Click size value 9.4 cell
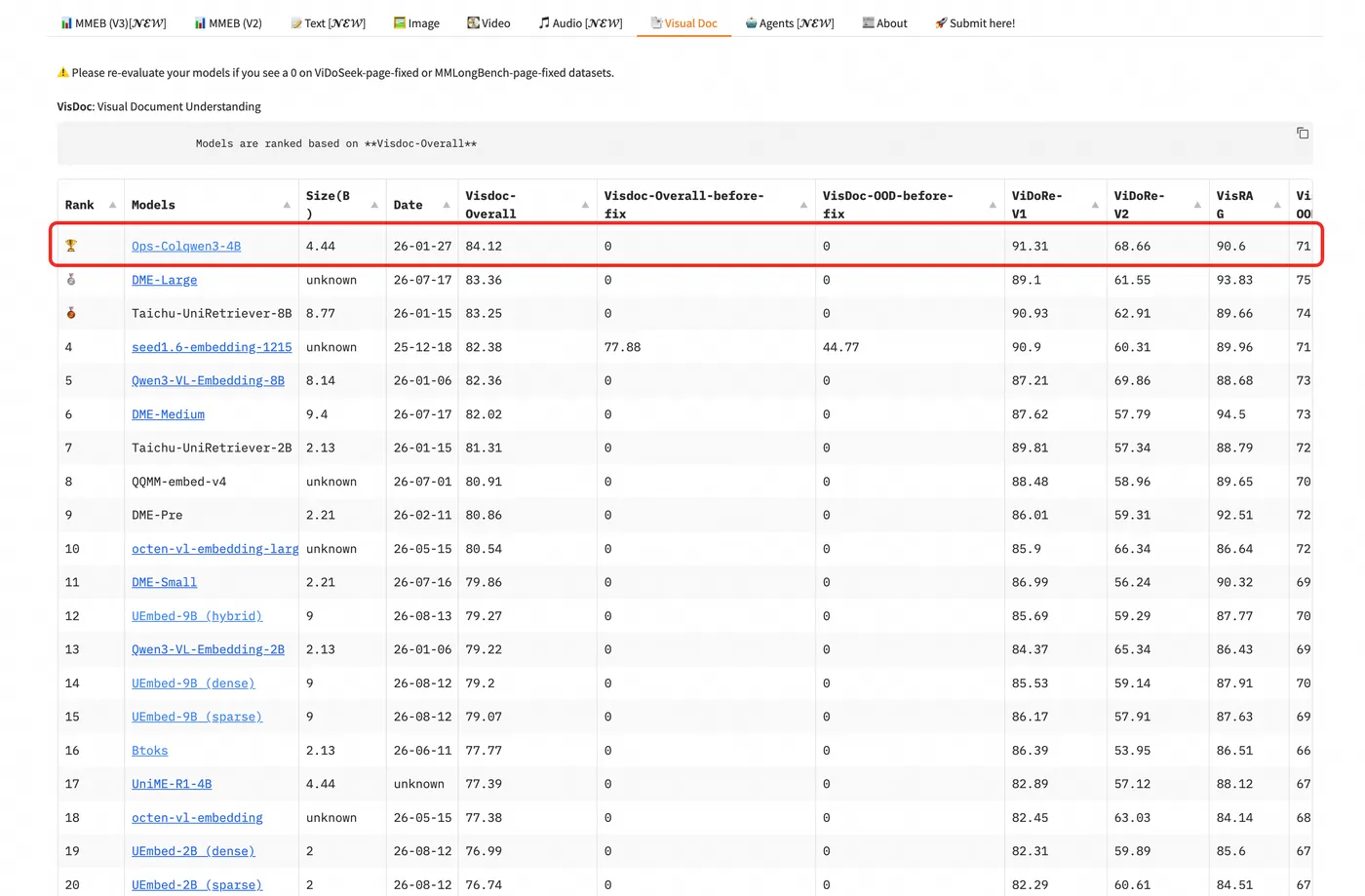This screenshot has height=896, width=1365. (317, 414)
